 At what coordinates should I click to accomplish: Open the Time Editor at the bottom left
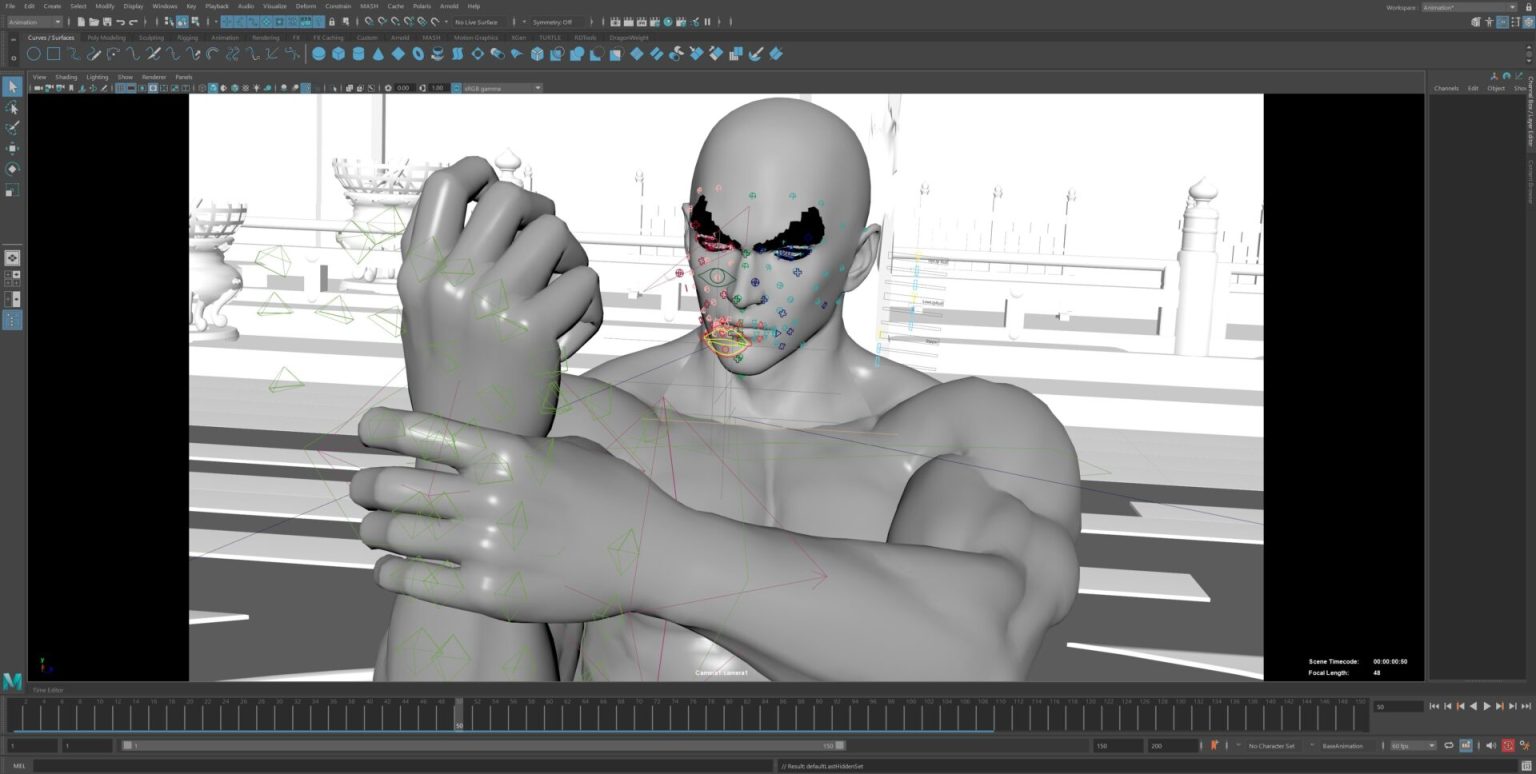click(49, 690)
